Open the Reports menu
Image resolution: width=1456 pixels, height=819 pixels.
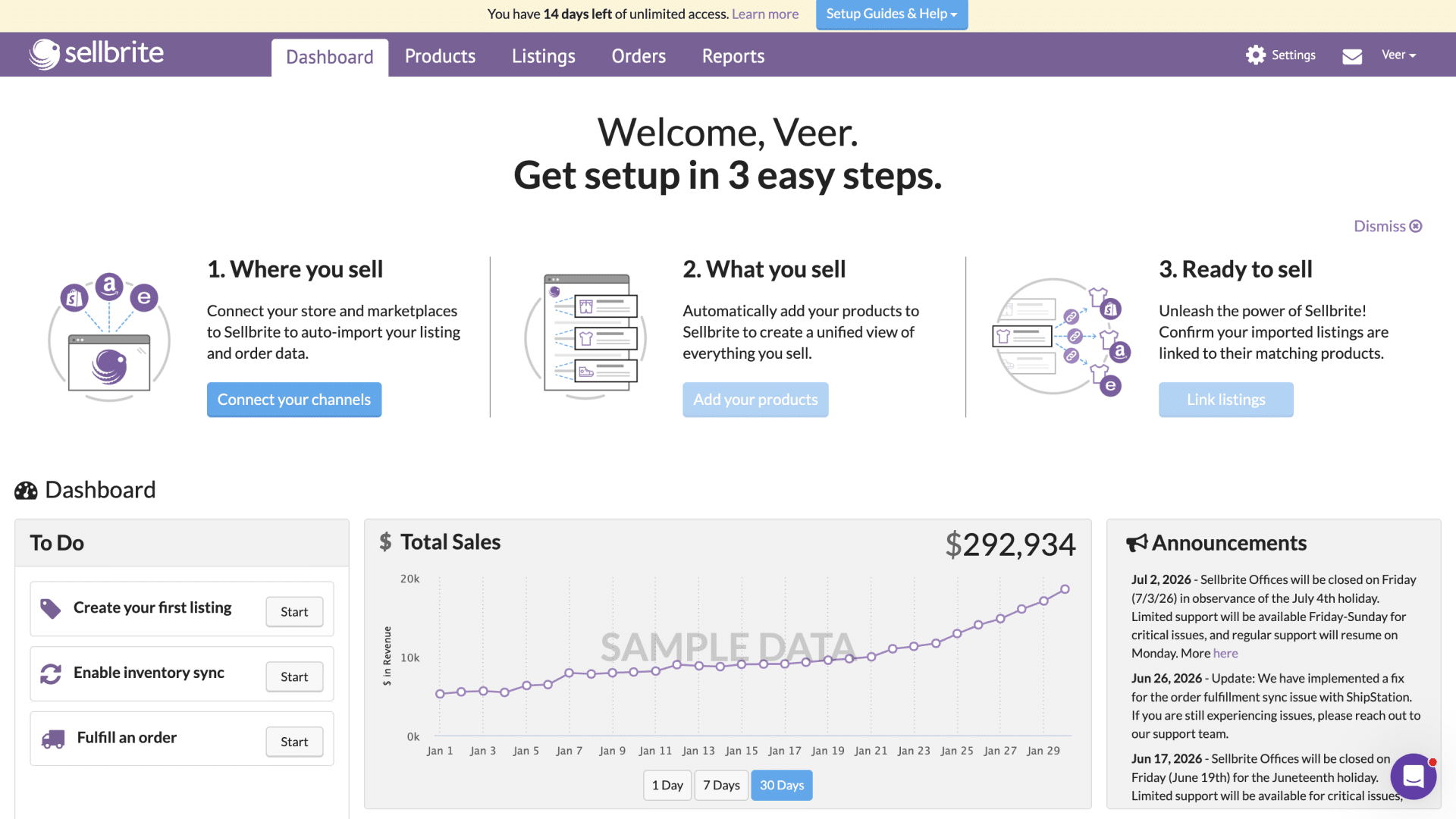click(733, 56)
